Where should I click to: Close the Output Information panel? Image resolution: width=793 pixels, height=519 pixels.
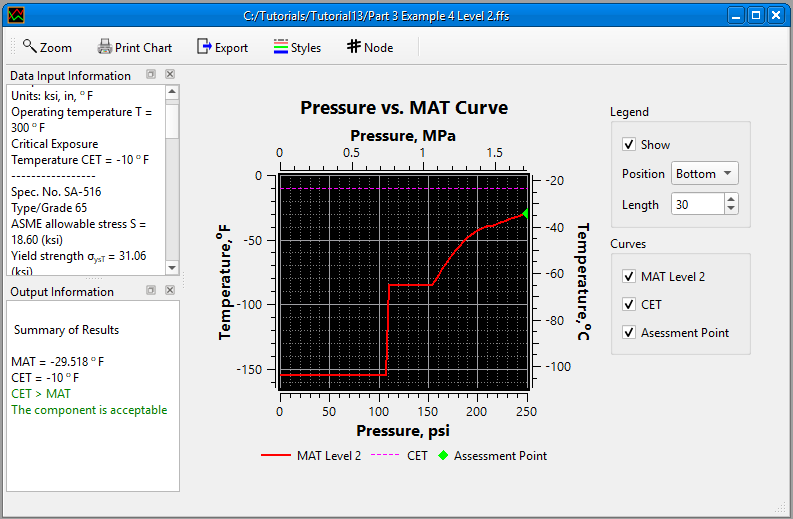pos(170,291)
